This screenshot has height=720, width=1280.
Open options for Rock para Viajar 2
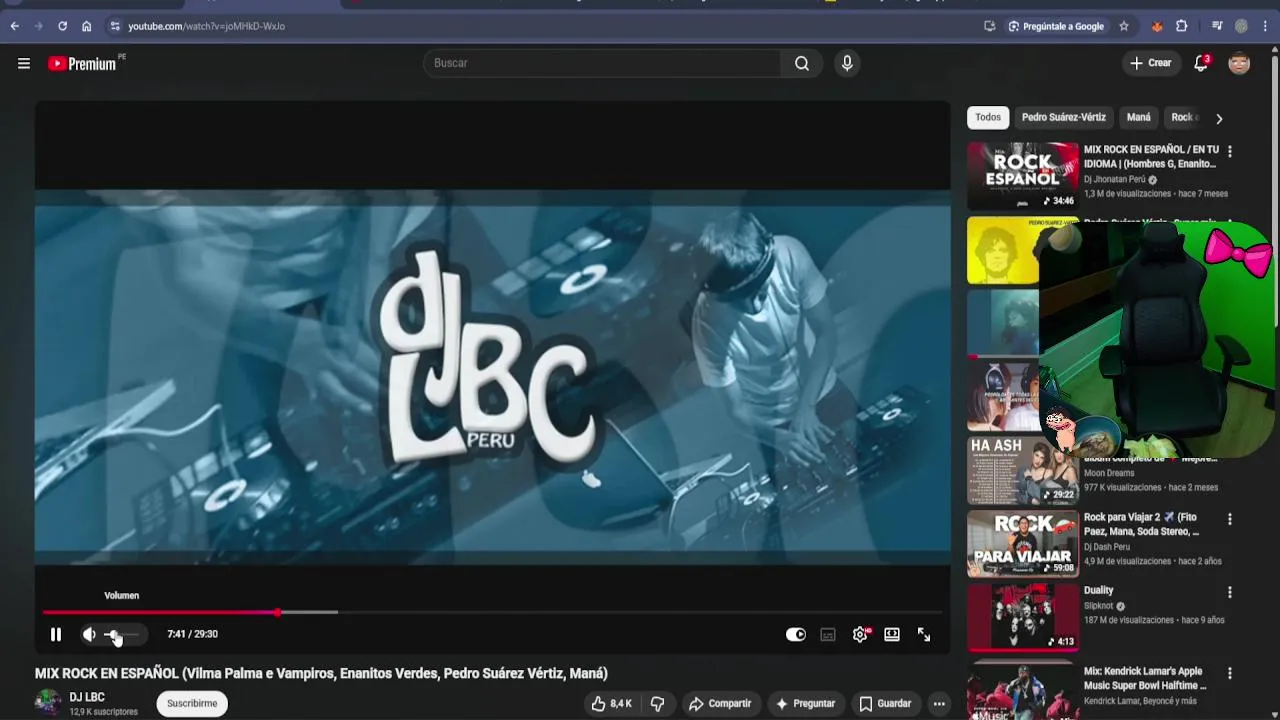[1230, 520]
